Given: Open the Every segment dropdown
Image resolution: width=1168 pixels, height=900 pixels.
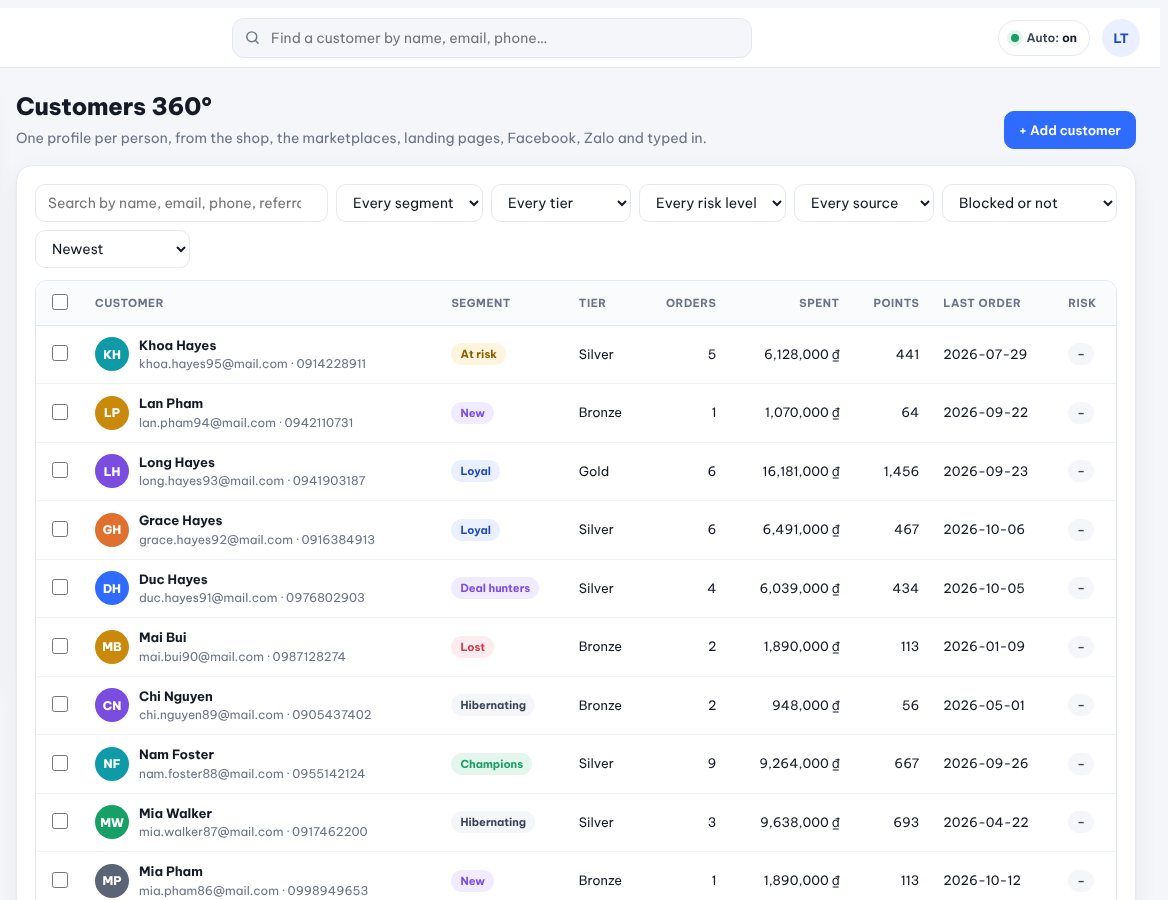Looking at the screenshot, I should pyautogui.click(x=409, y=203).
